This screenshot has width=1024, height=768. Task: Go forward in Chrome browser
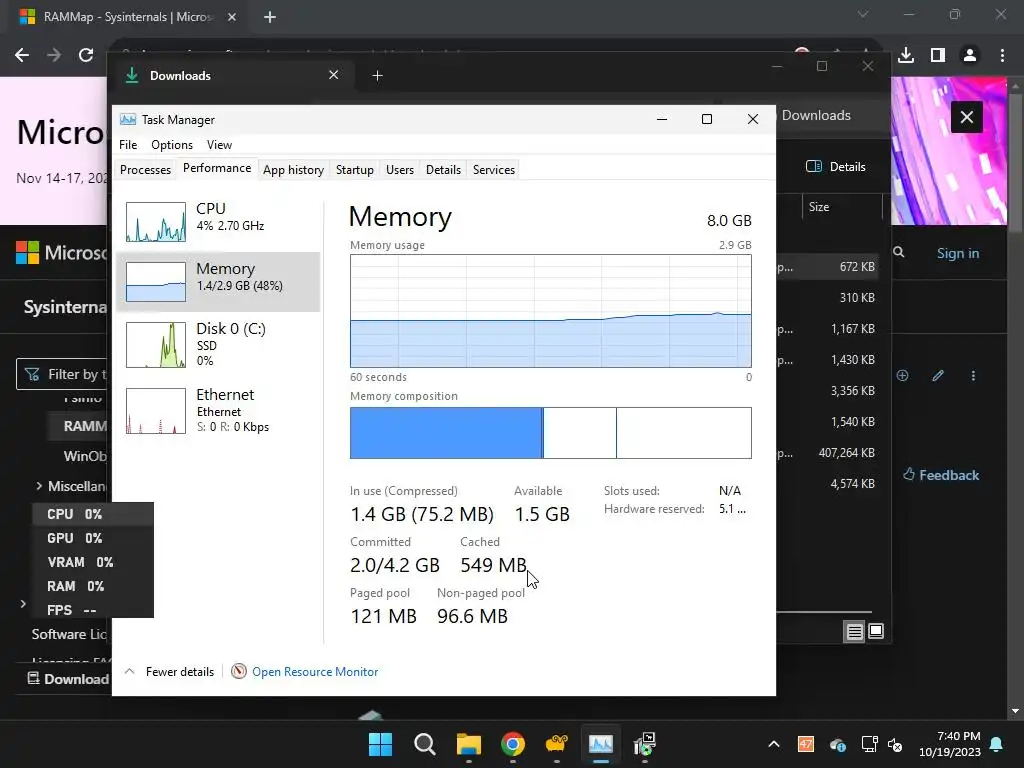(x=54, y=55)
